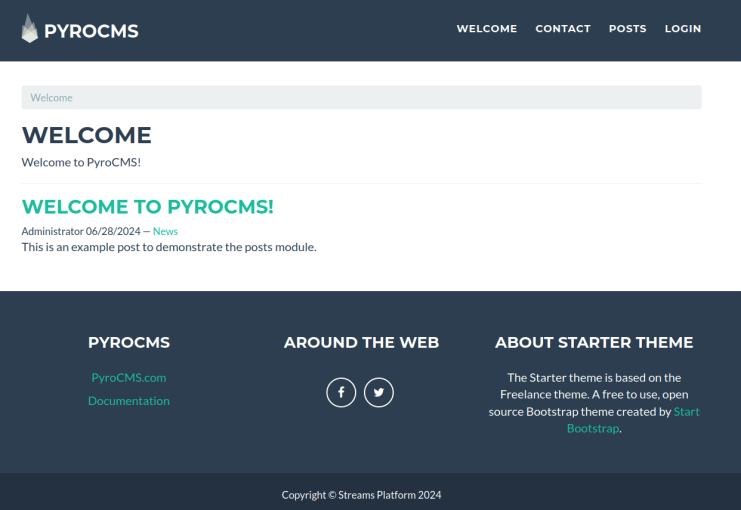741x510 pixels.
Task: Follow the Start Bootstrap link
Action: point(633,420)
